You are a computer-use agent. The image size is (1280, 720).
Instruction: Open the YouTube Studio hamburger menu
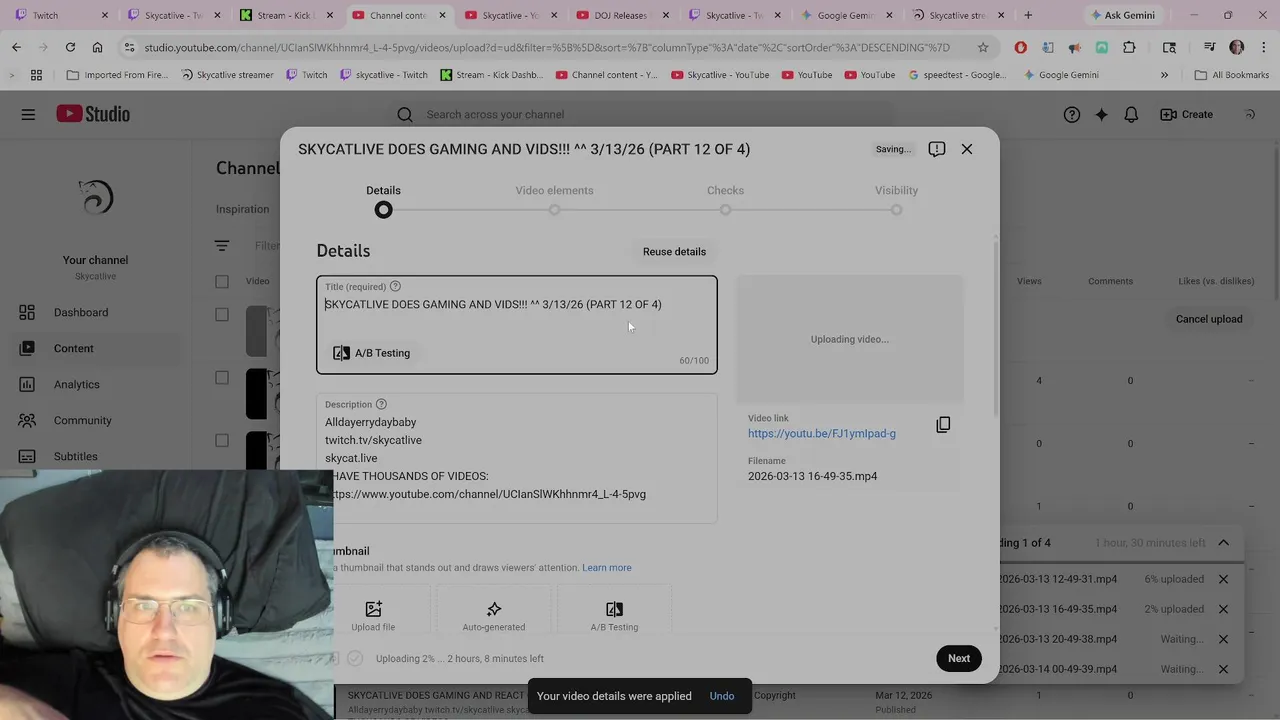coord(28,114)
